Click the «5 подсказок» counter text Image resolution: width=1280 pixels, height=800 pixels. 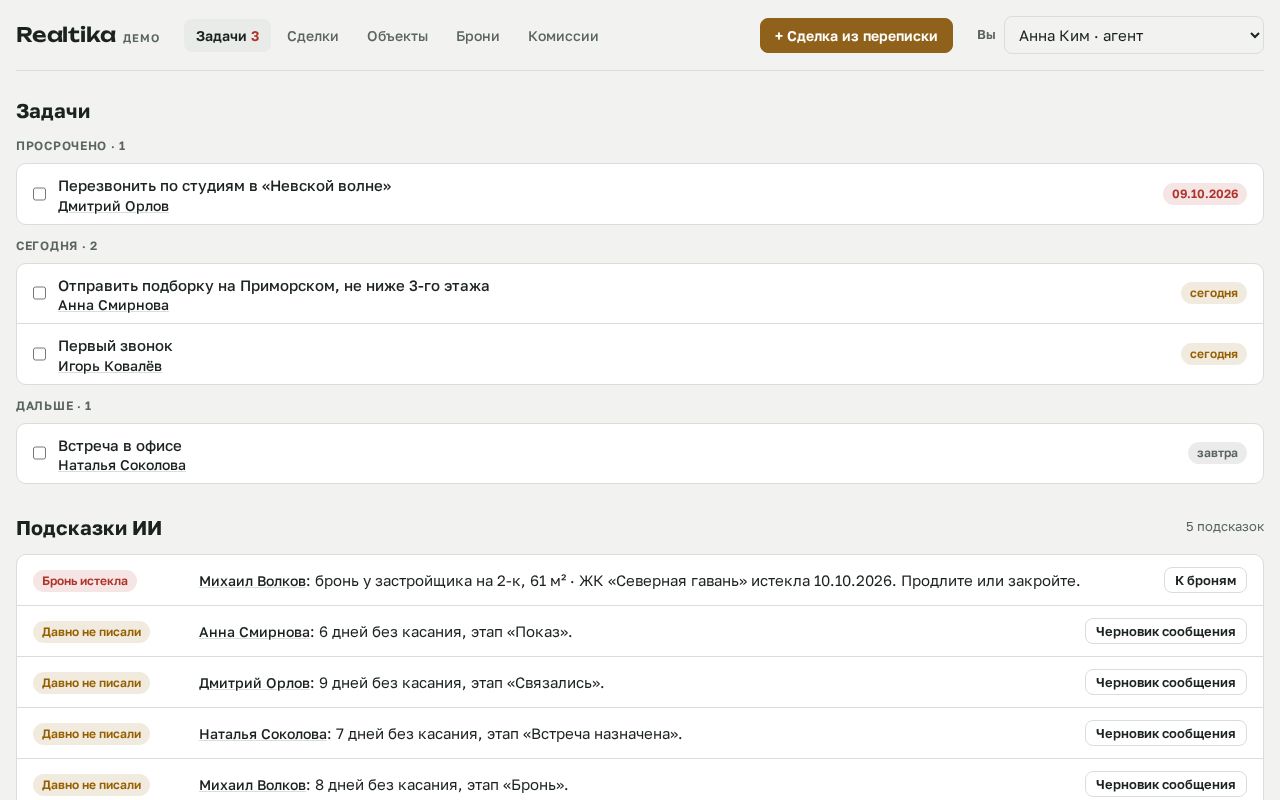(x=1225, y=527)
